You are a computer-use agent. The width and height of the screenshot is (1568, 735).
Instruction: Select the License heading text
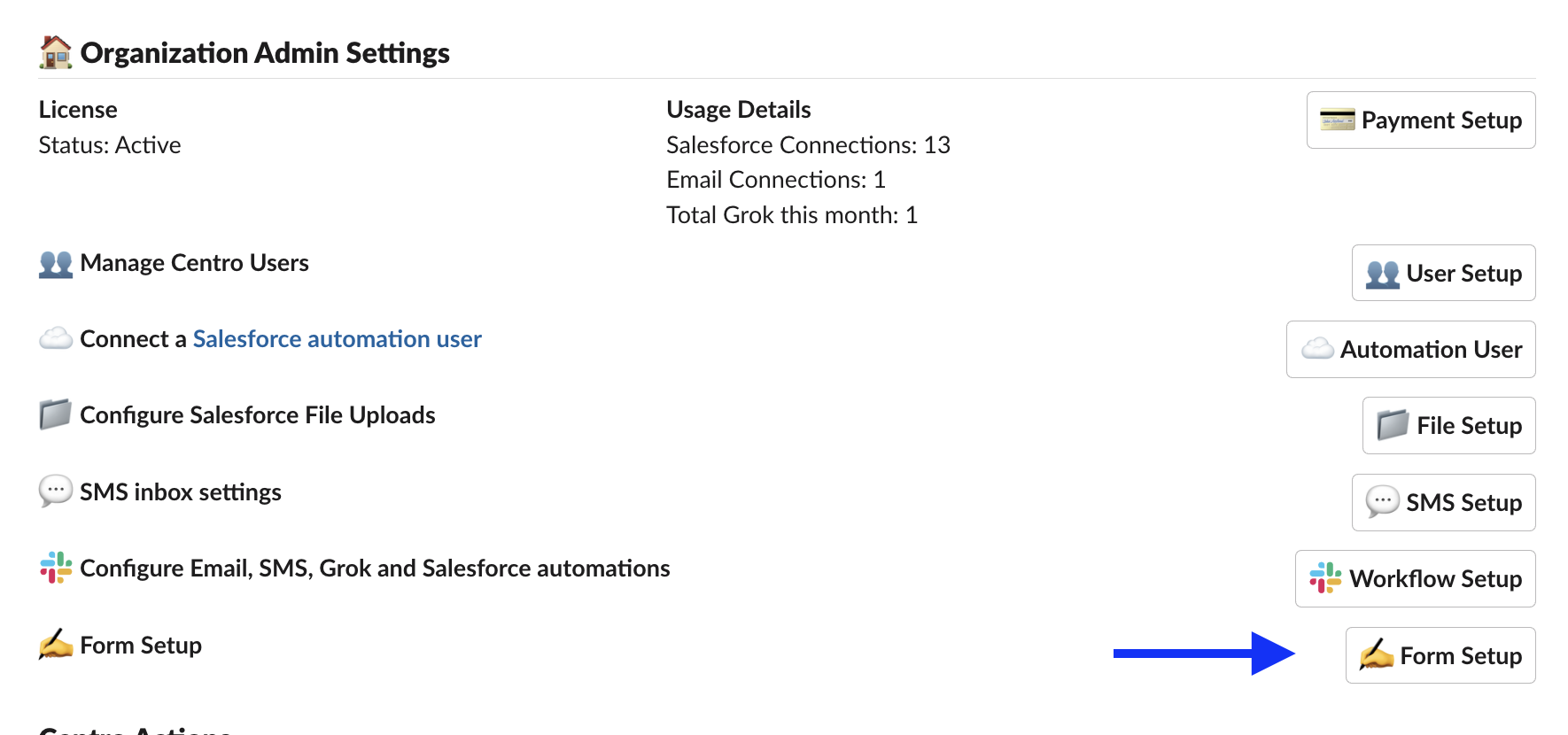click(78, 110)
